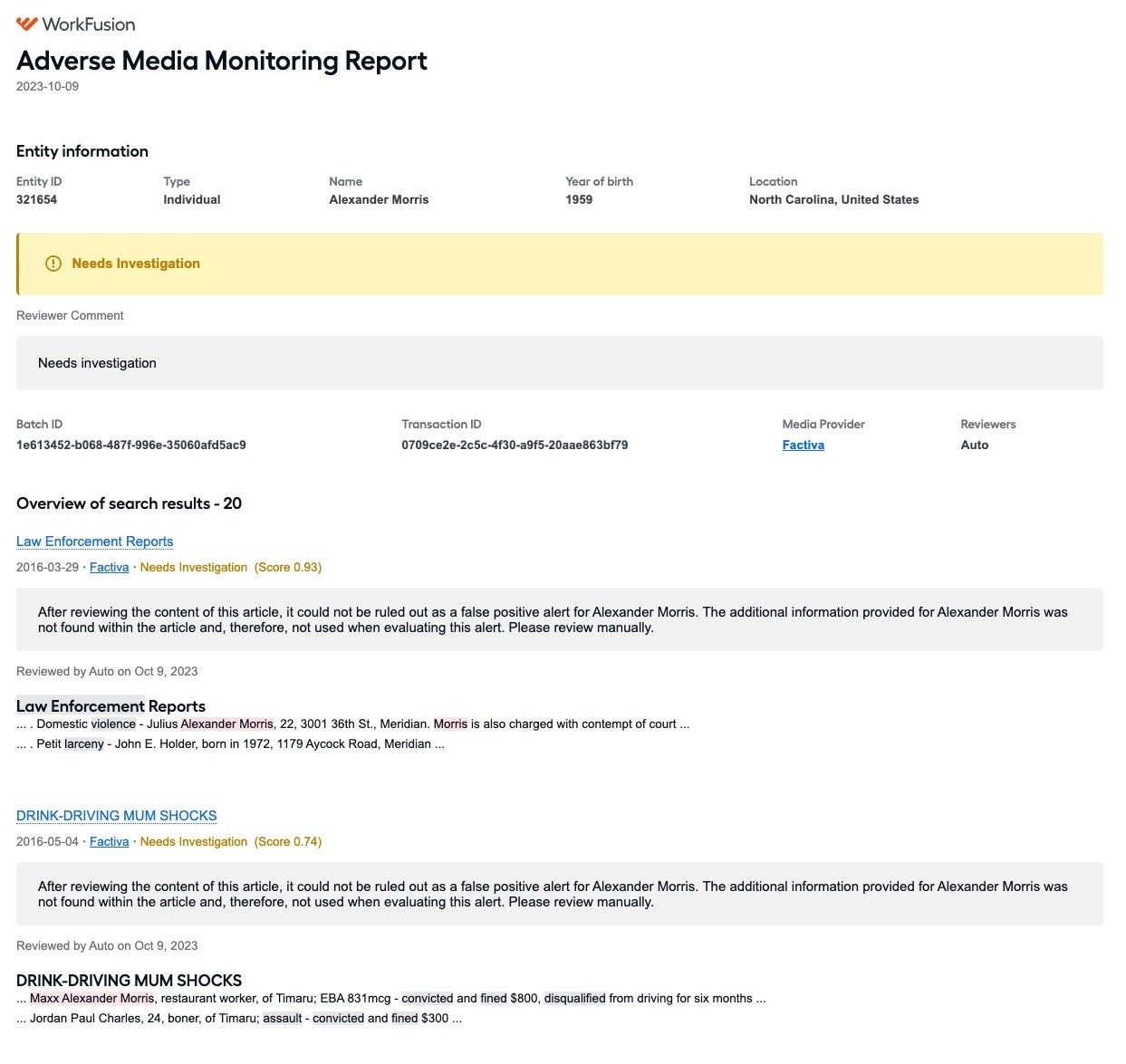Click Factiva link beside 2016-05-04 date
This screenshot has width=1126, height=1064.
[x=109, y=841]
